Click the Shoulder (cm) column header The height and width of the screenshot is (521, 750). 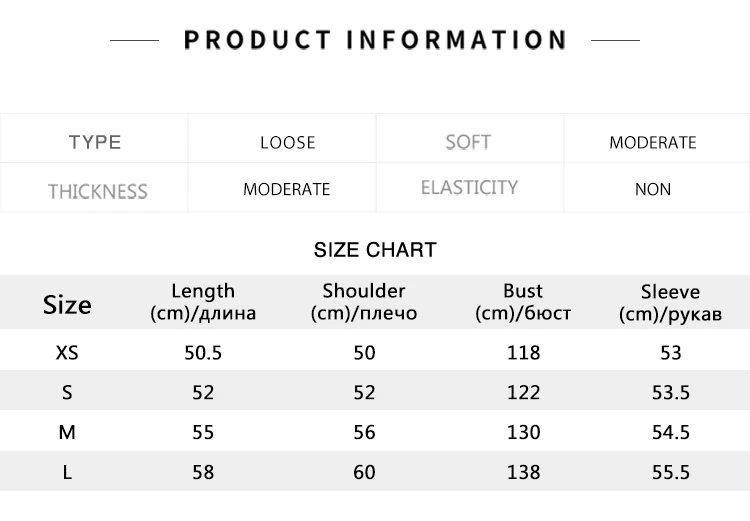(364, 302)
